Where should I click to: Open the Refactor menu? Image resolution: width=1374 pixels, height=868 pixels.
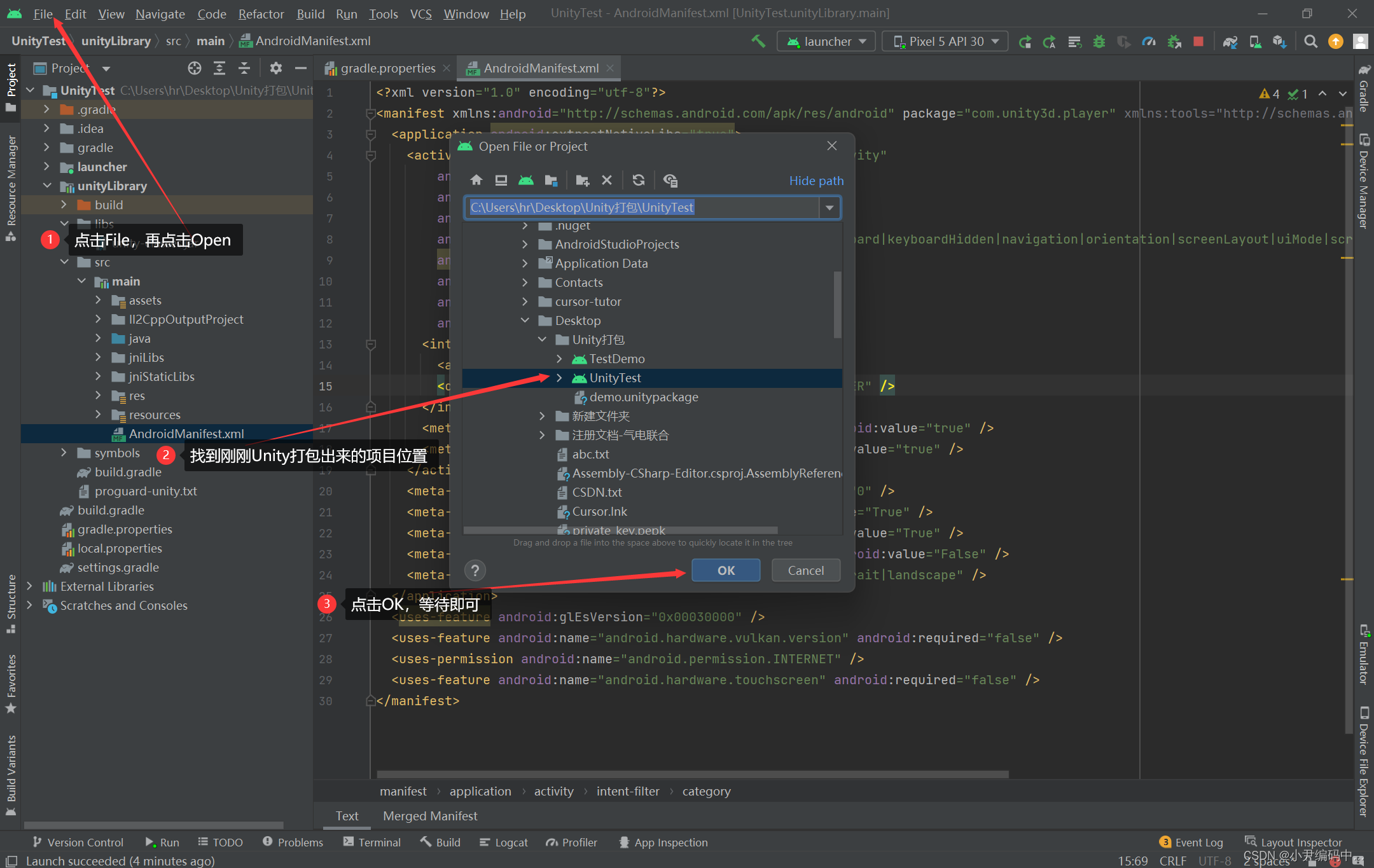261,14
